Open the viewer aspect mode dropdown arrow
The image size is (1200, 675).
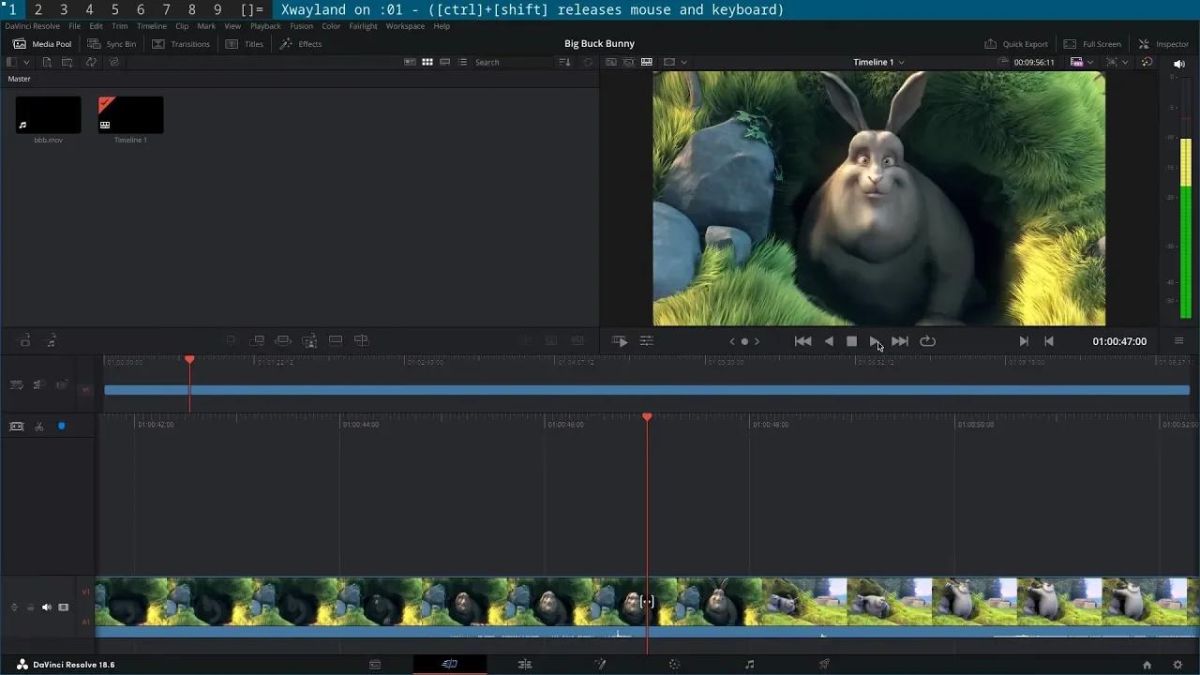[684, 62]
